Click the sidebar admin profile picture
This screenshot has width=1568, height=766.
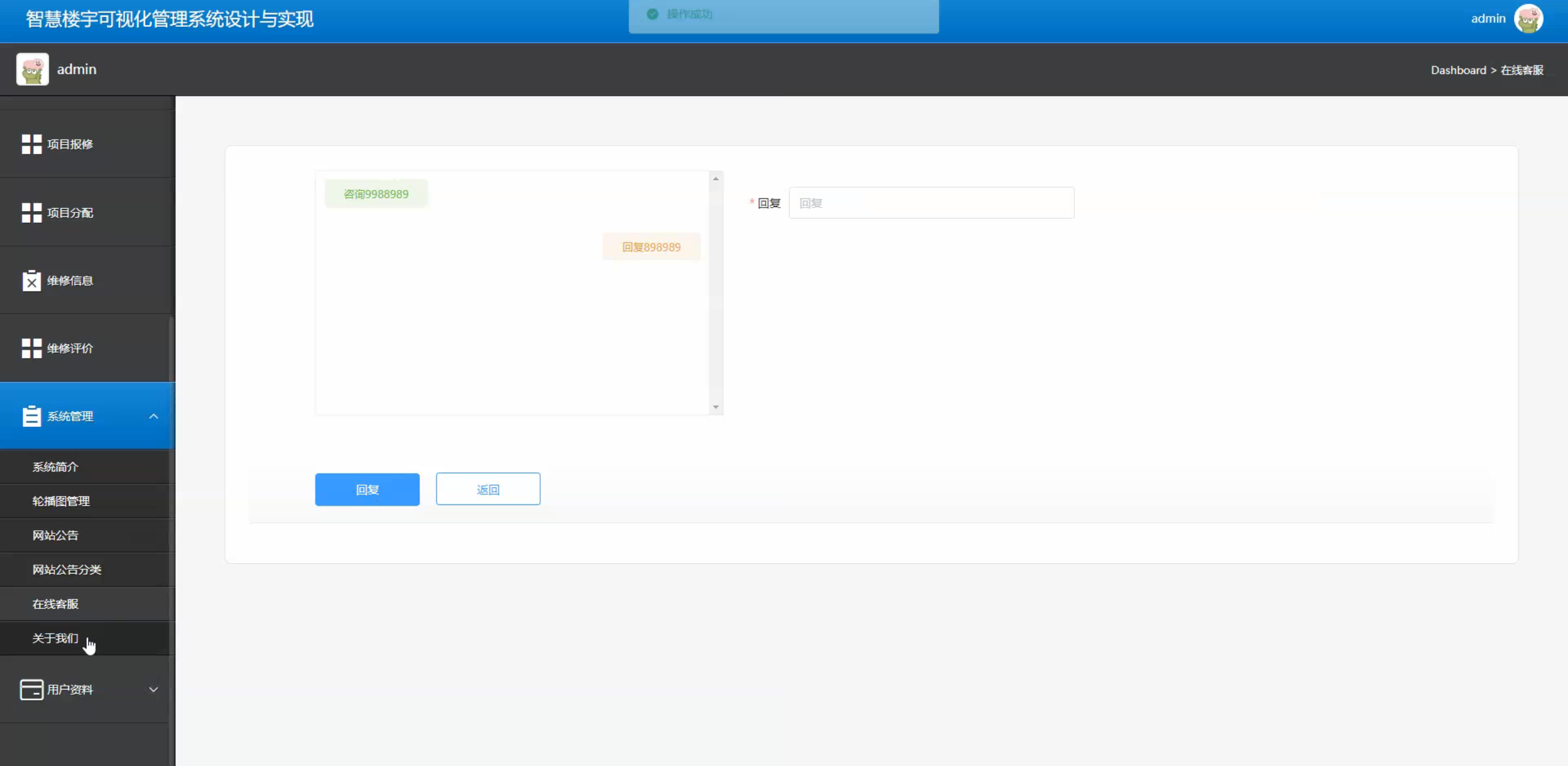coord(32,69)
